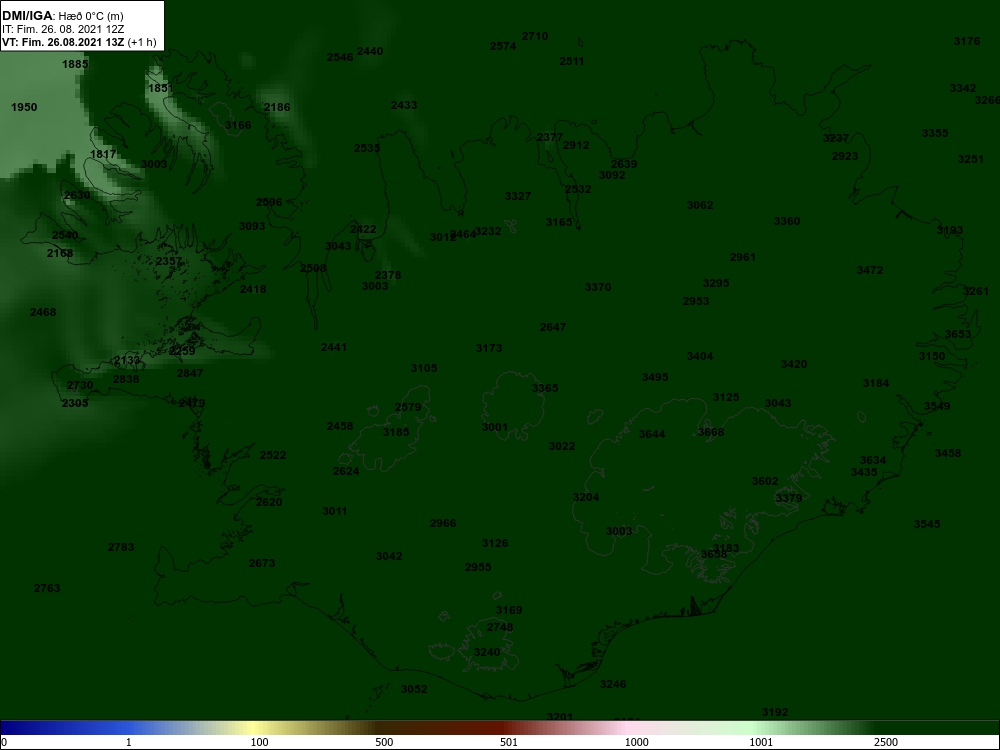Click the map value 3052
The height and width of the screenshot is (750, 1000).
pyautogui.click(x=414, y=689)
